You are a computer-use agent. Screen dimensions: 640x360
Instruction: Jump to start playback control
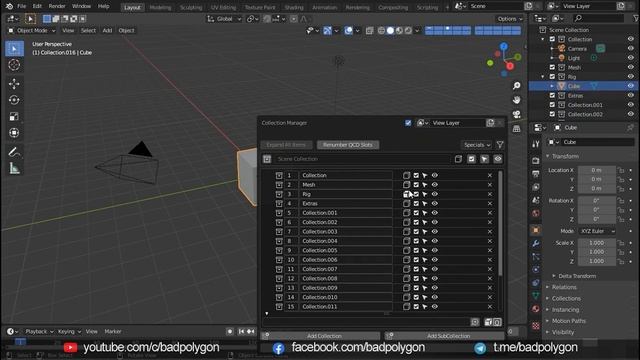(241, 331)
